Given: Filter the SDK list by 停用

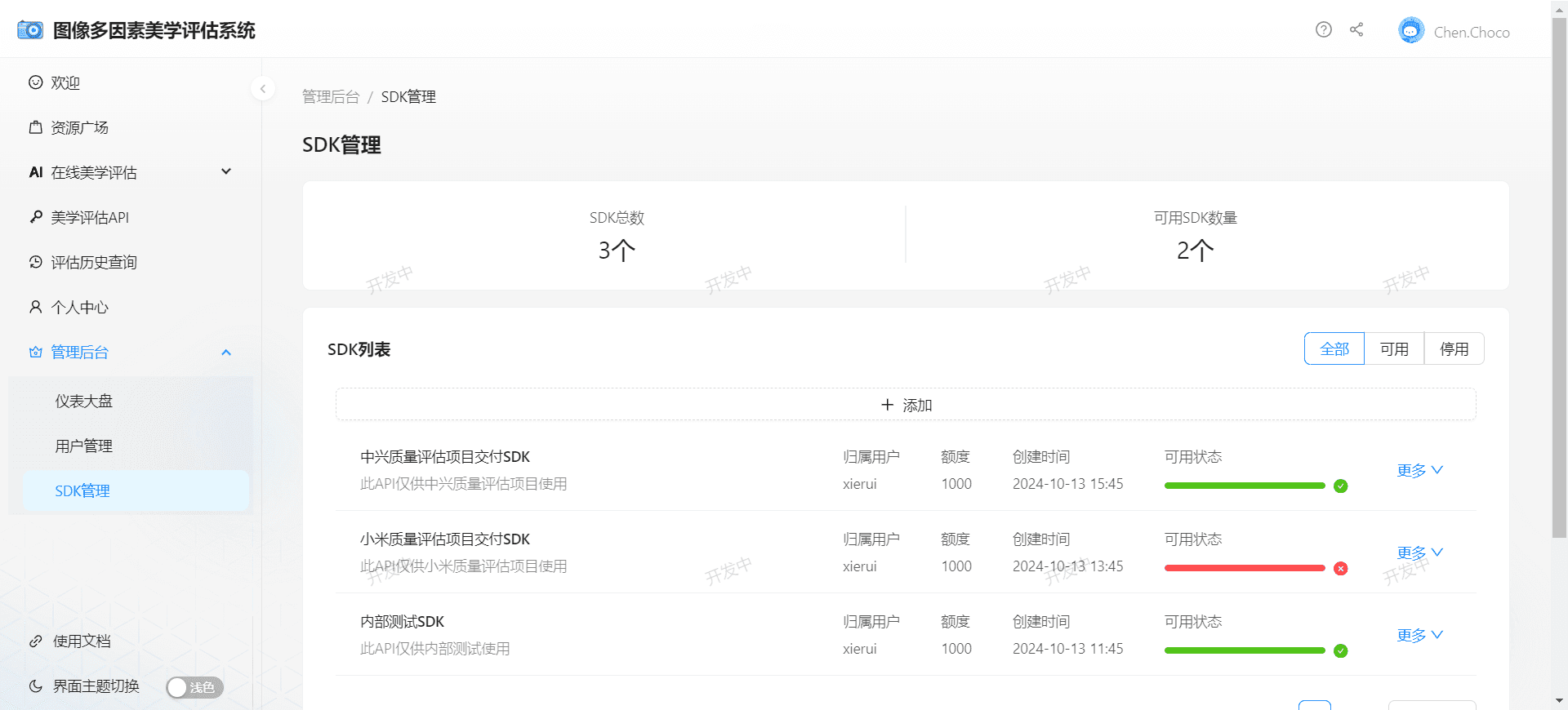Looking at the screenshot, I should coord(1454,349).
